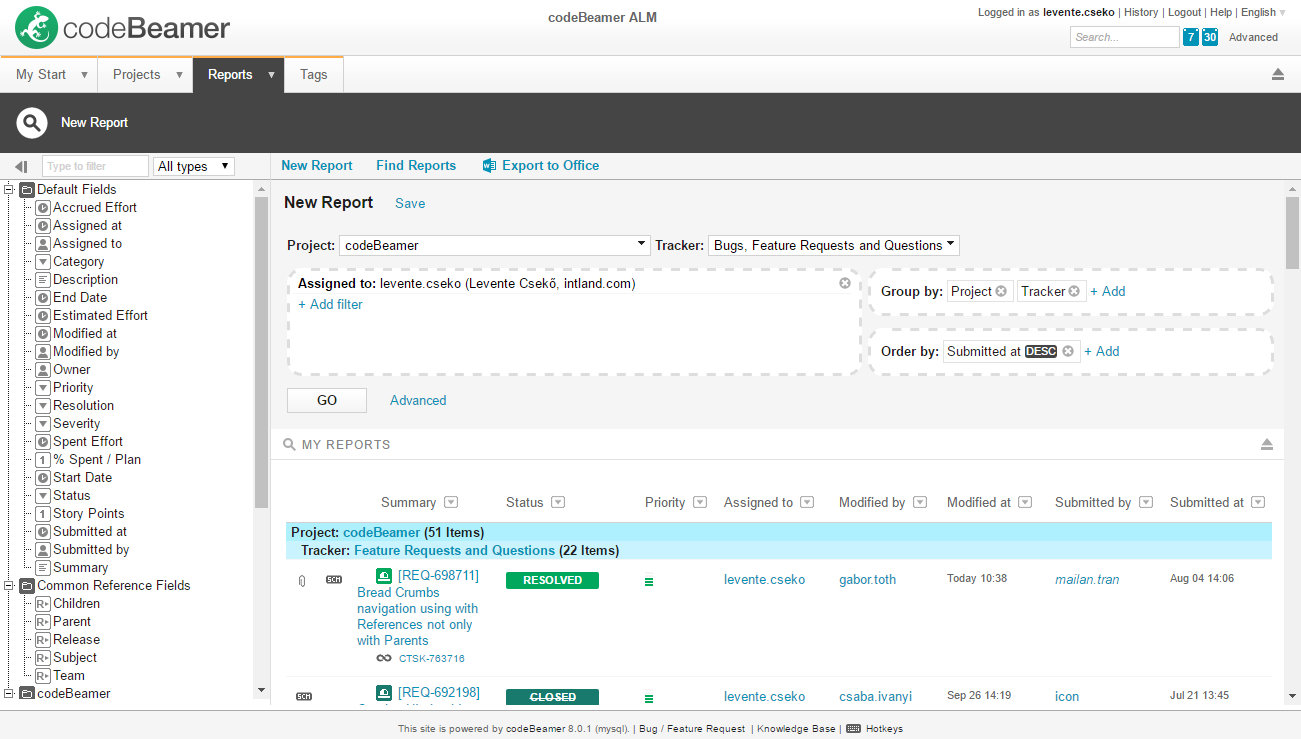
Task: Click the Story Points number icon
Action: pos(43,514)
